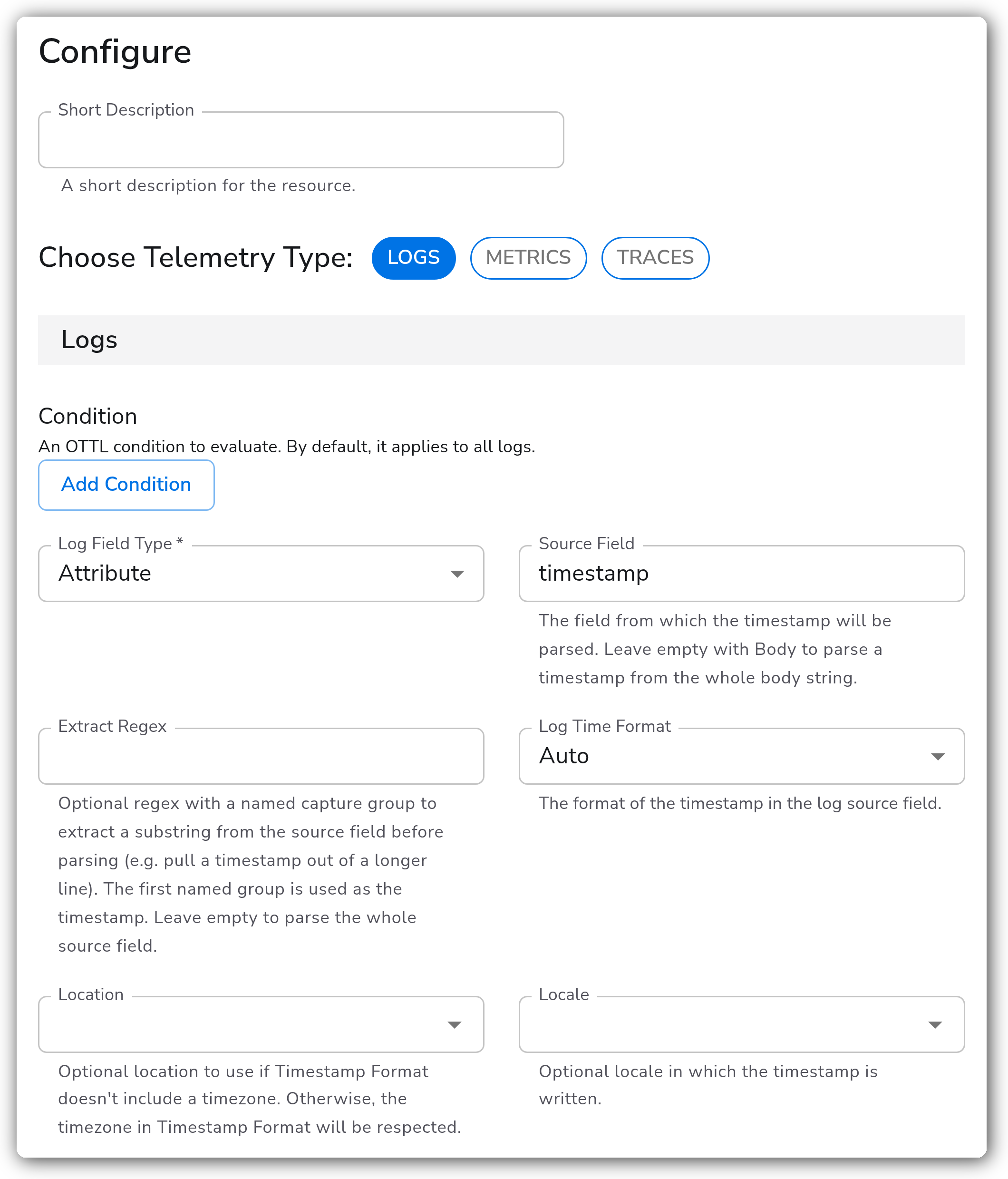The height and width of the screenshot is (1179, 1008).
Task: Click the 'The format of the timestamp' helper text
Action: pos(740,803)
